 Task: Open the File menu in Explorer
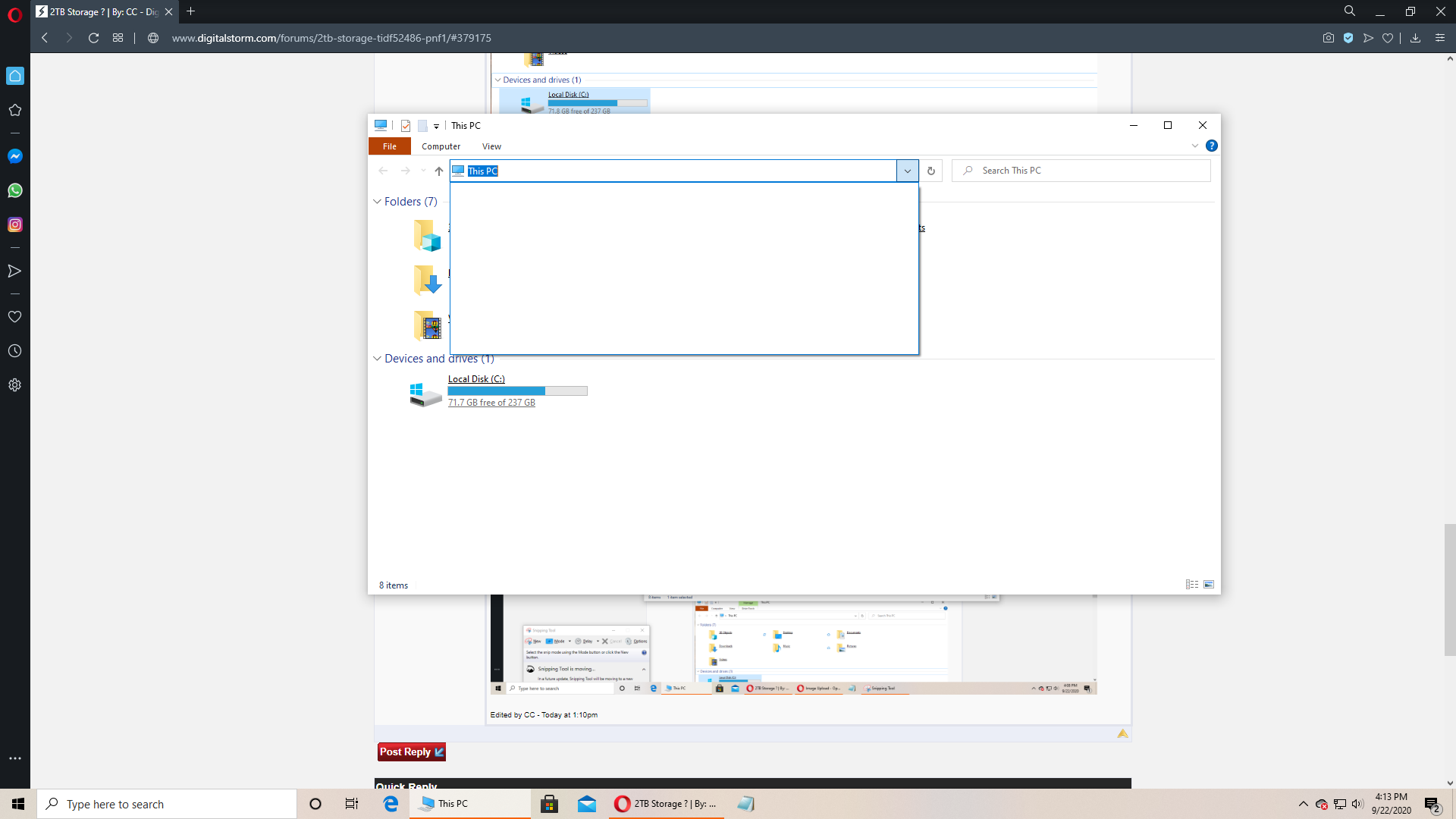(389, 146)
